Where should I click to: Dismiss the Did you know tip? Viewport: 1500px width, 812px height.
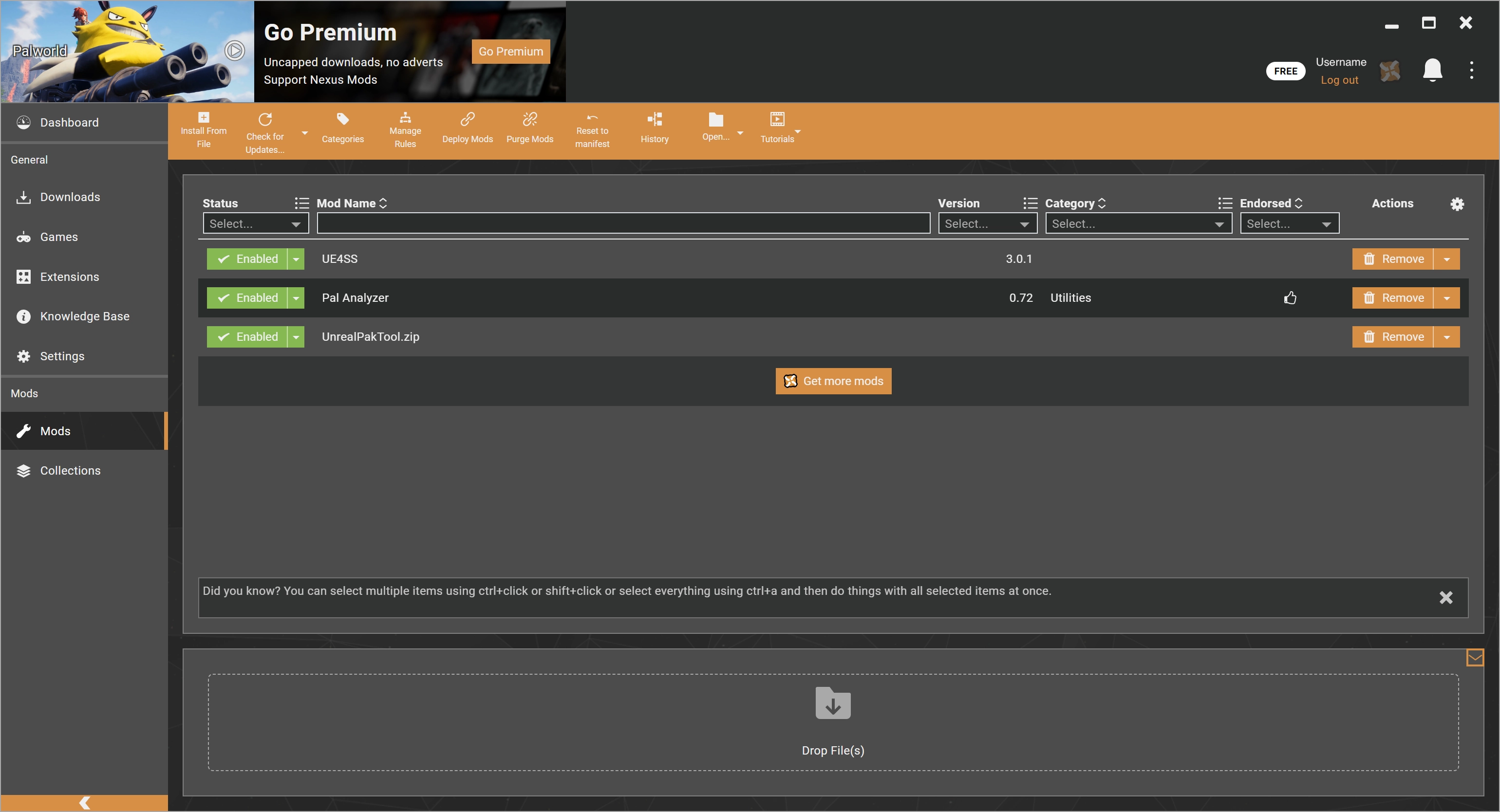(x=1445, y=597)
